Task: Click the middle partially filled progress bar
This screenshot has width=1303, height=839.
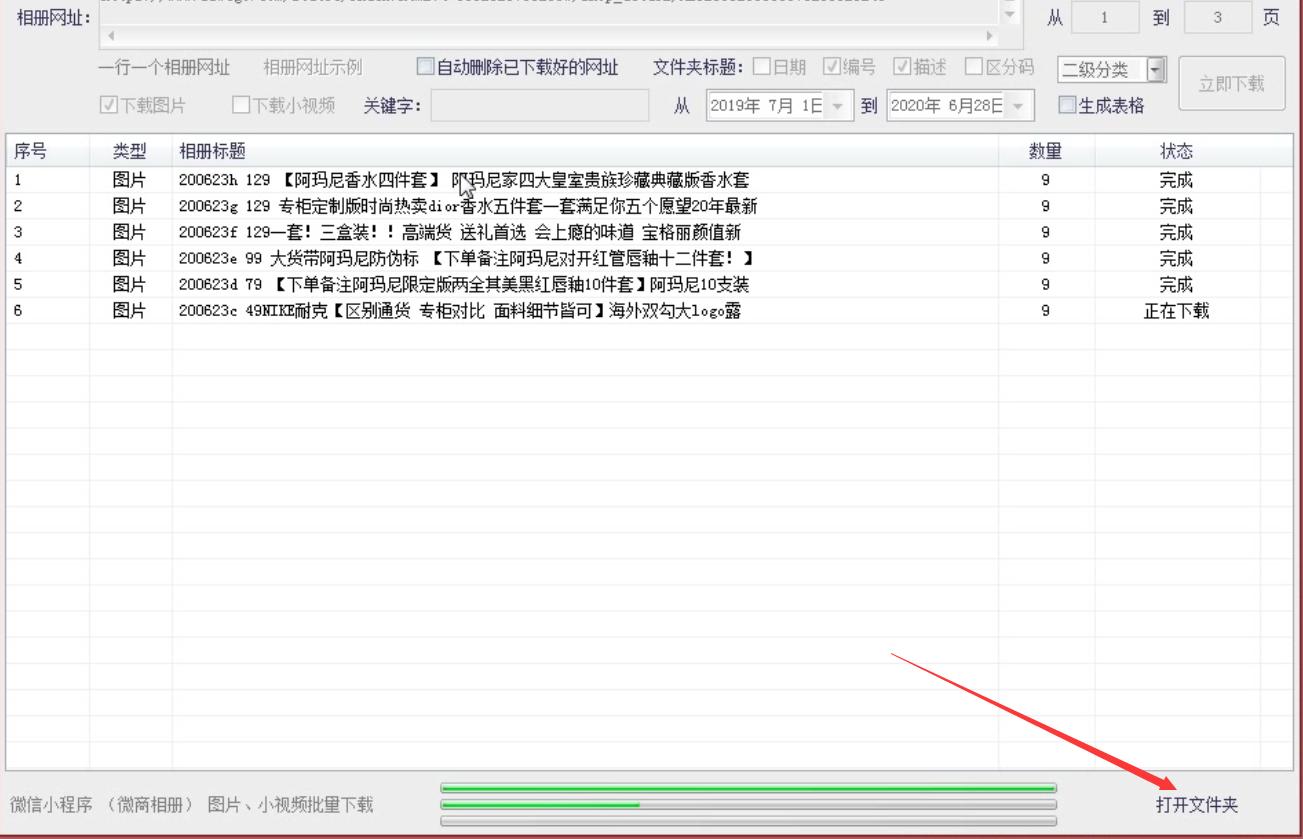Action: 748,805
